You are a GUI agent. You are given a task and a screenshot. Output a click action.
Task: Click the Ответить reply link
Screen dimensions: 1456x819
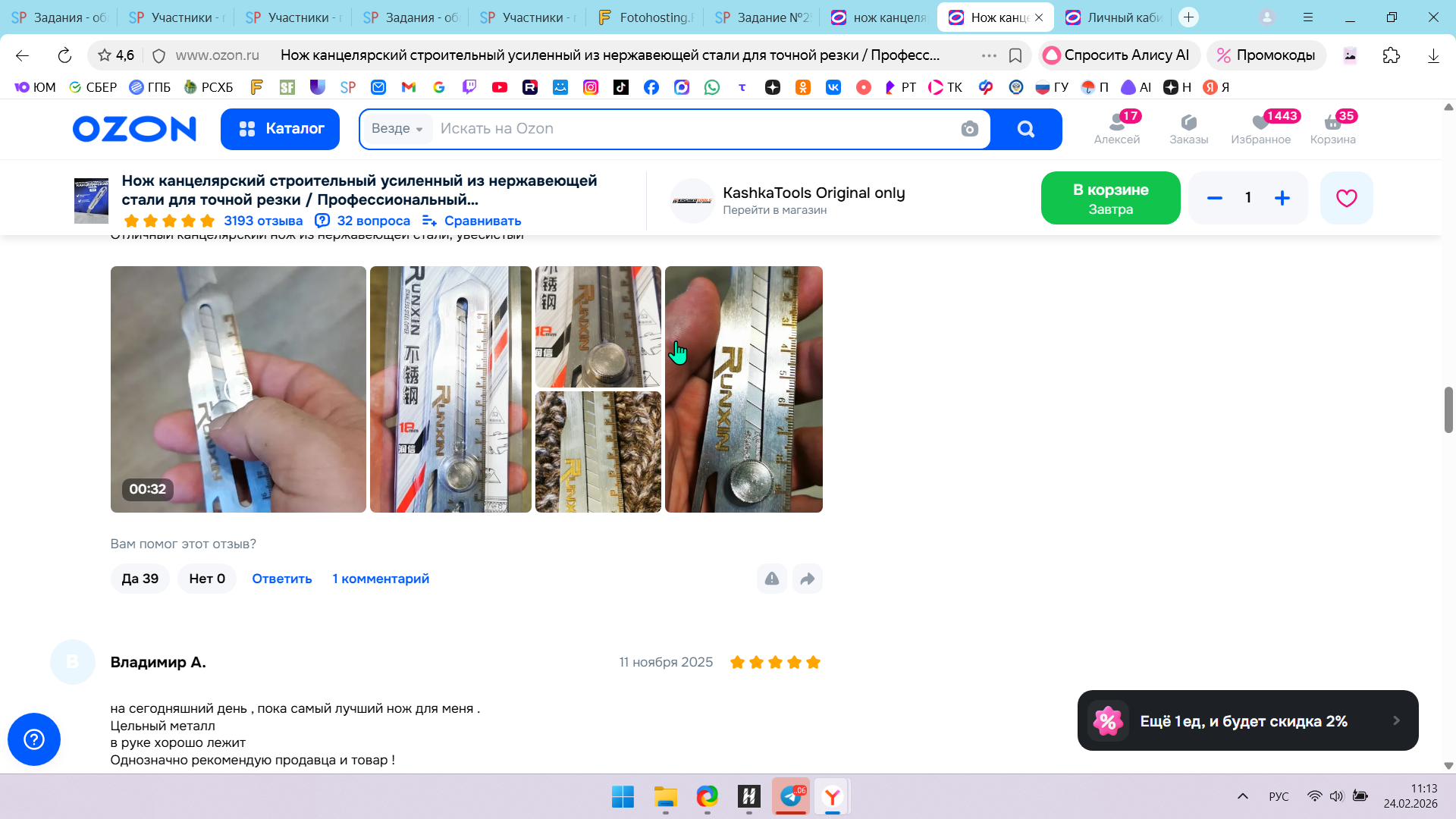282,579
